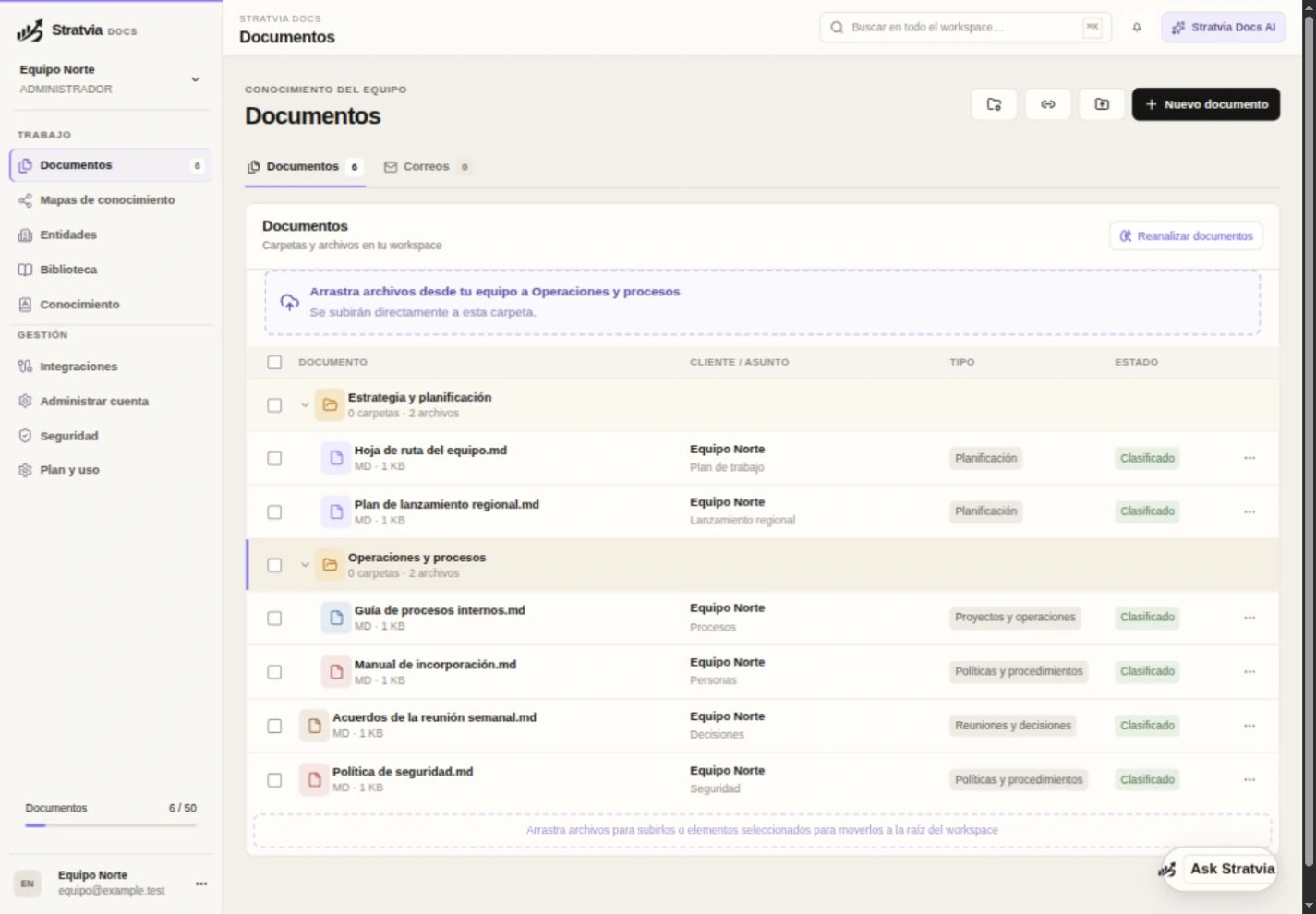Check the Operaciones y procesos folder checkbox
Screen dimensions: 1316x914
pos(274,565)
